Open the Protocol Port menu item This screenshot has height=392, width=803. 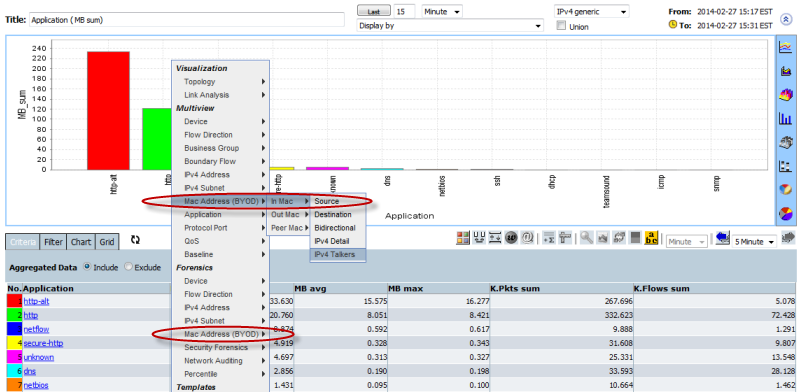tap(220, 228)
